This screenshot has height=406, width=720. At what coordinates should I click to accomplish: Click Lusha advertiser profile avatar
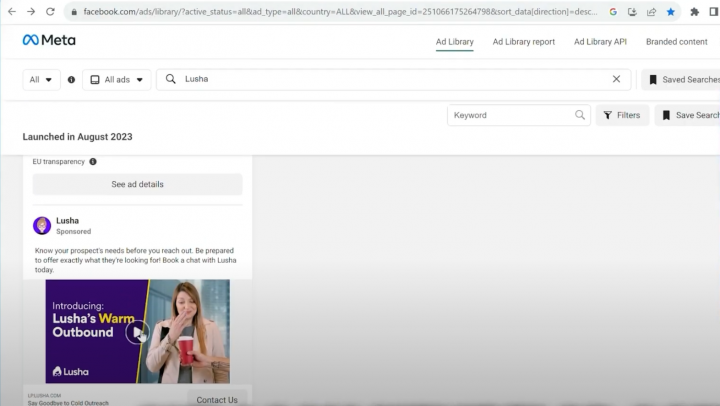tap(42, 225)
